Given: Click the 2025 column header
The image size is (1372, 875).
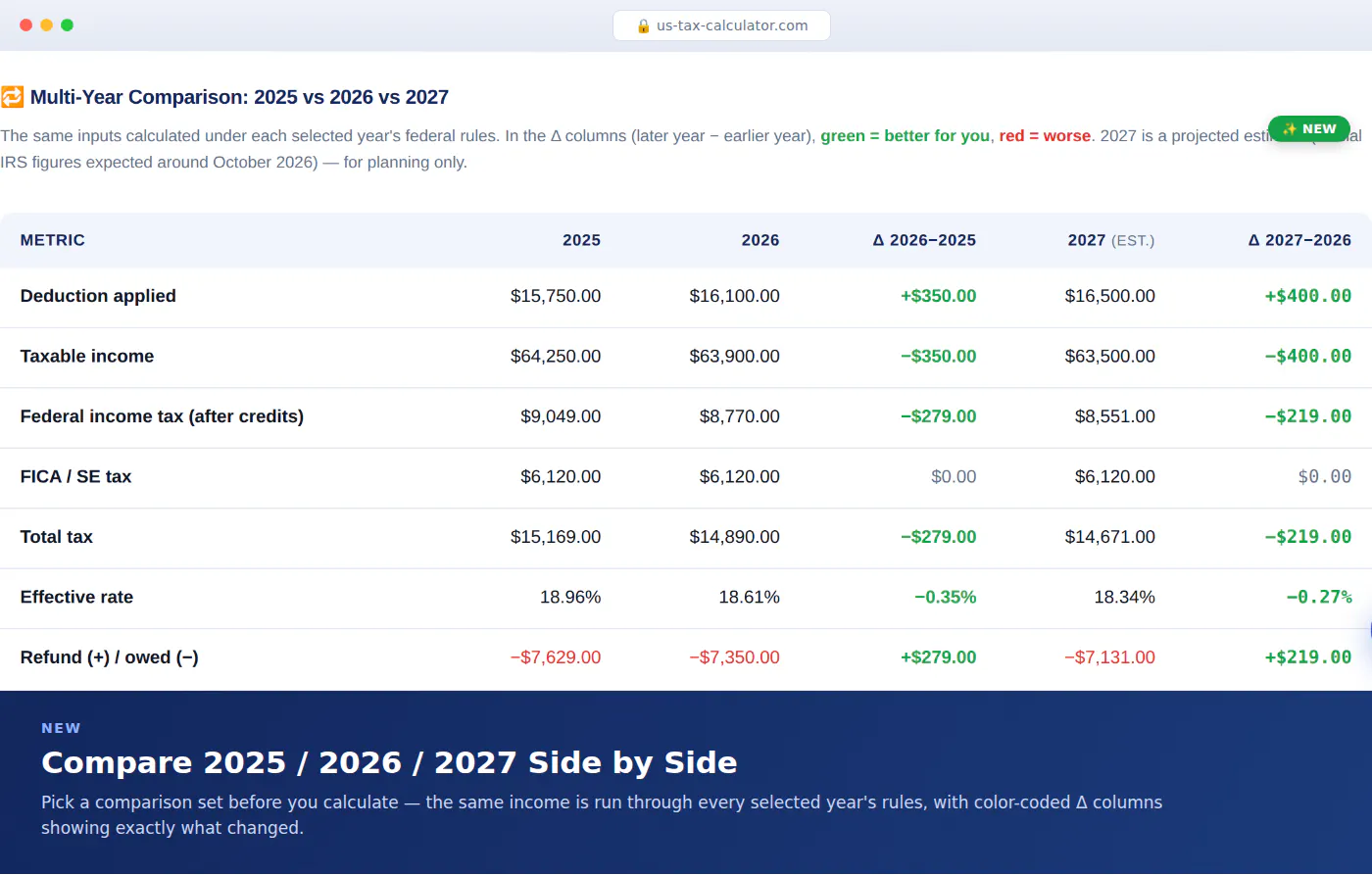Looking at the screenshot, I should click(581, 240).
